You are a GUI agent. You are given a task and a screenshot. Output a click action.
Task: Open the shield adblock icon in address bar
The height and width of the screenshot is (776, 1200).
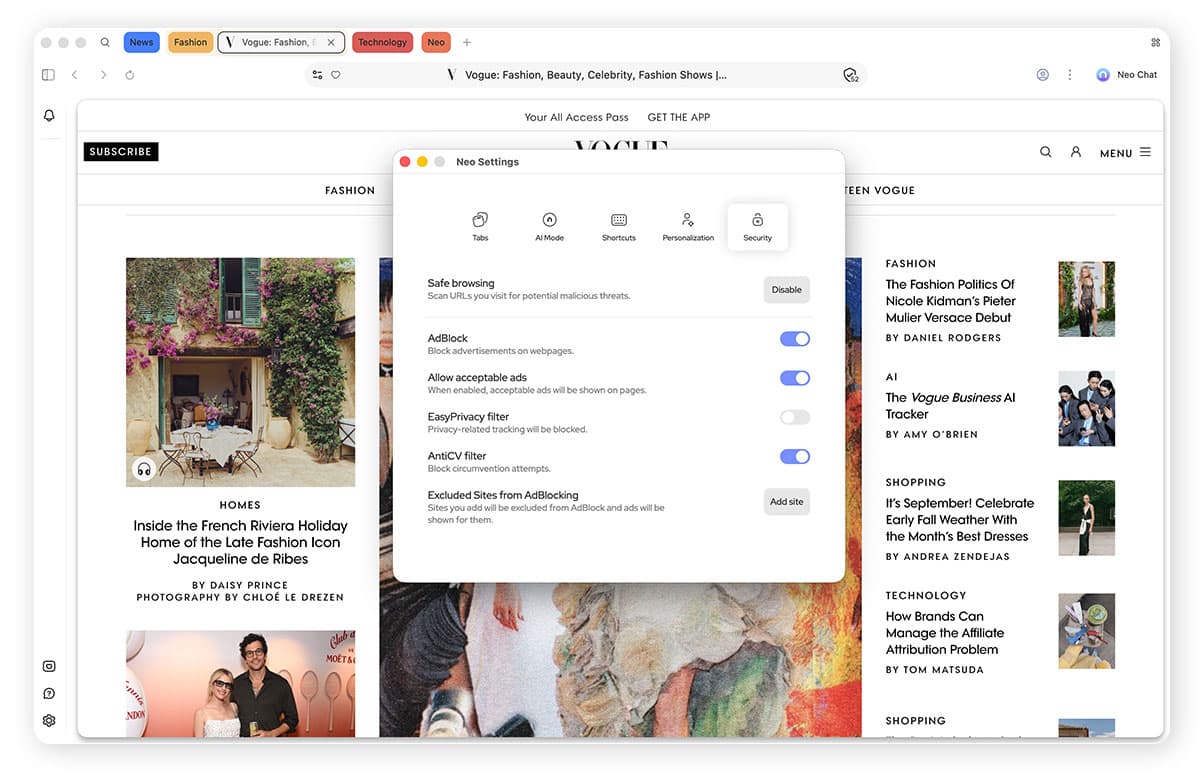(850, 75)
